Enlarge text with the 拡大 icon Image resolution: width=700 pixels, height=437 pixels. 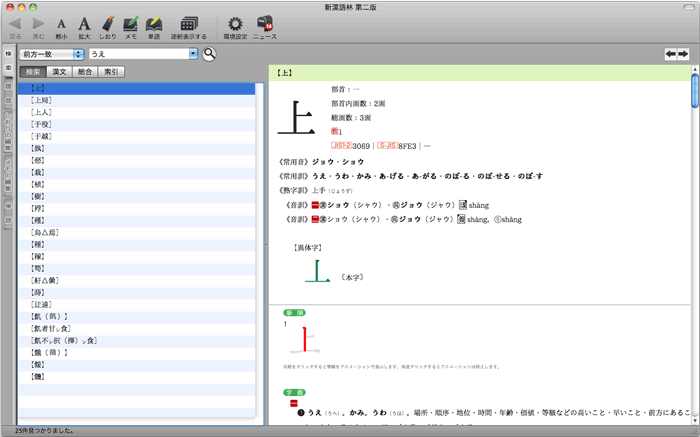pyautogui.click(x=84, y=24)
